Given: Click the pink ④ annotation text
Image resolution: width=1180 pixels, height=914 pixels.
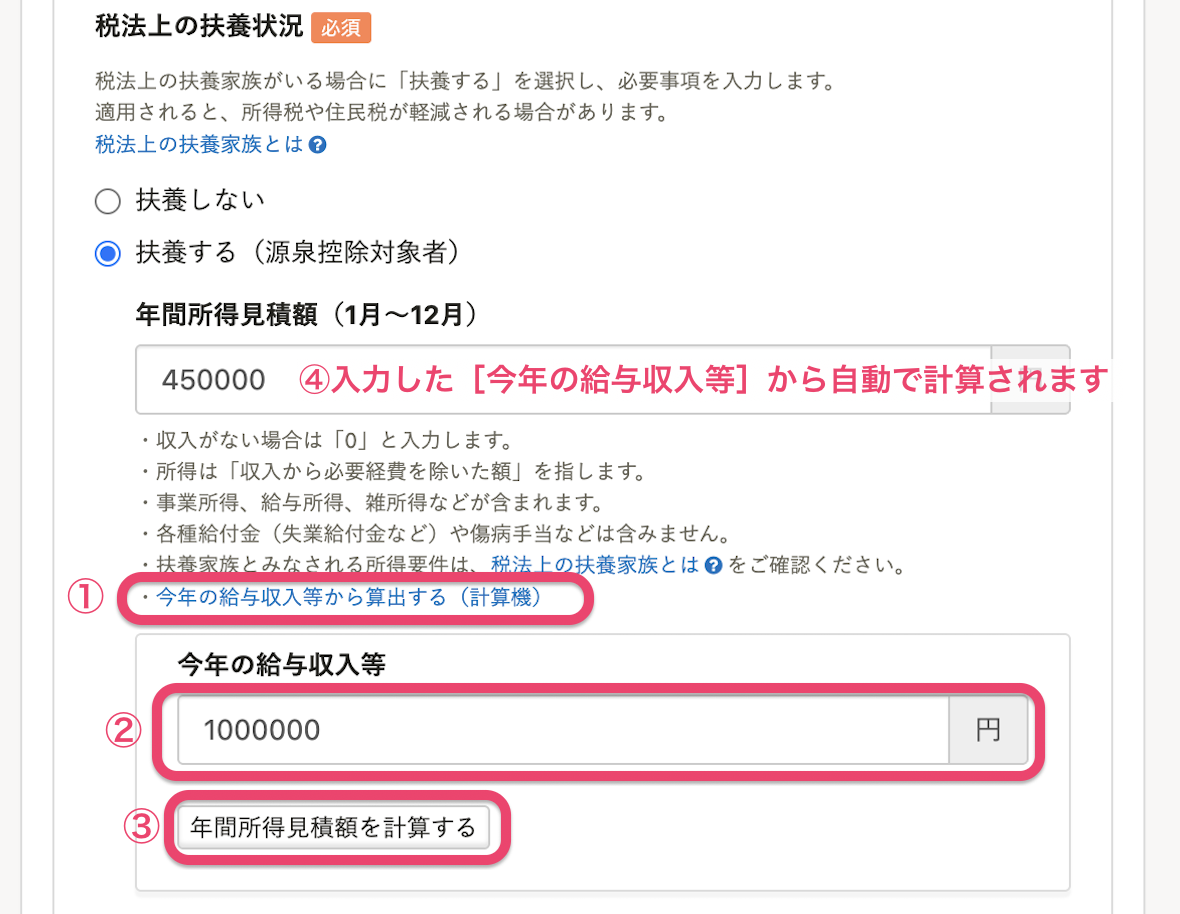Looking at the screenshot, I should 704,379.
